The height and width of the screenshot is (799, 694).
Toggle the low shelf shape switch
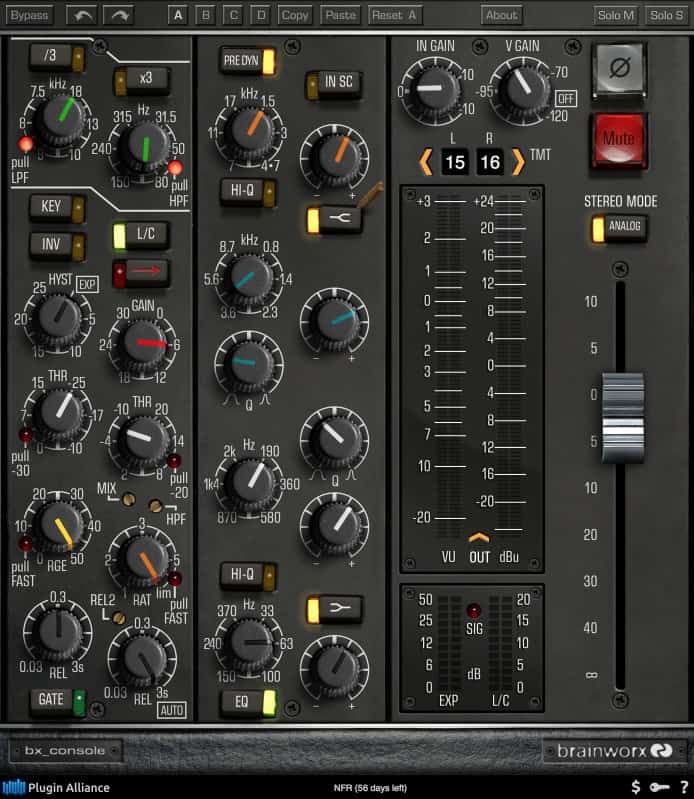tap(333, 609)
